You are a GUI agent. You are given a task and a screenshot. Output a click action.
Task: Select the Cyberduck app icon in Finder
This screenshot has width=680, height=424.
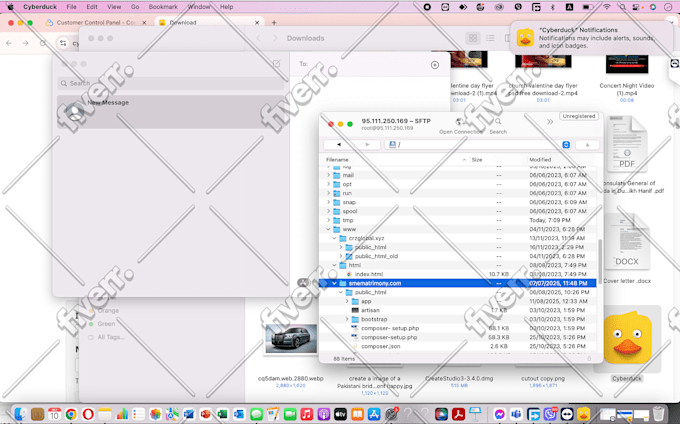coord(627,339)
